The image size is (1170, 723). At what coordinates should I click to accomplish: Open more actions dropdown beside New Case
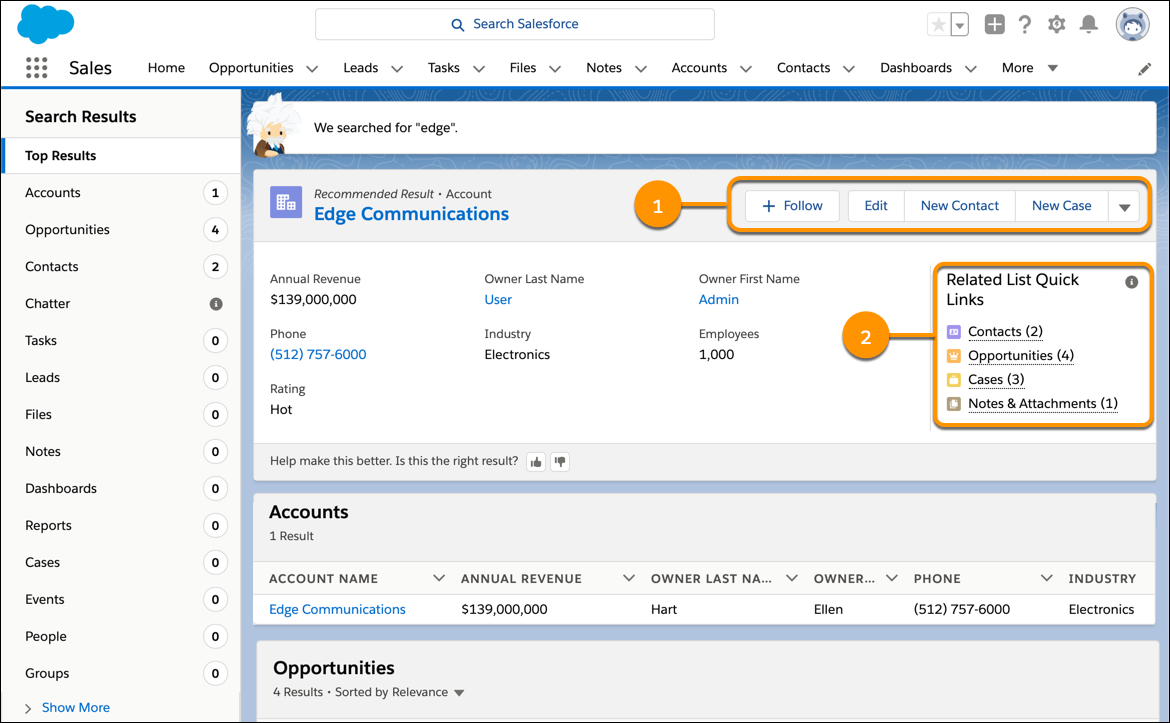pyautogui.click(x=1124, y=207)
